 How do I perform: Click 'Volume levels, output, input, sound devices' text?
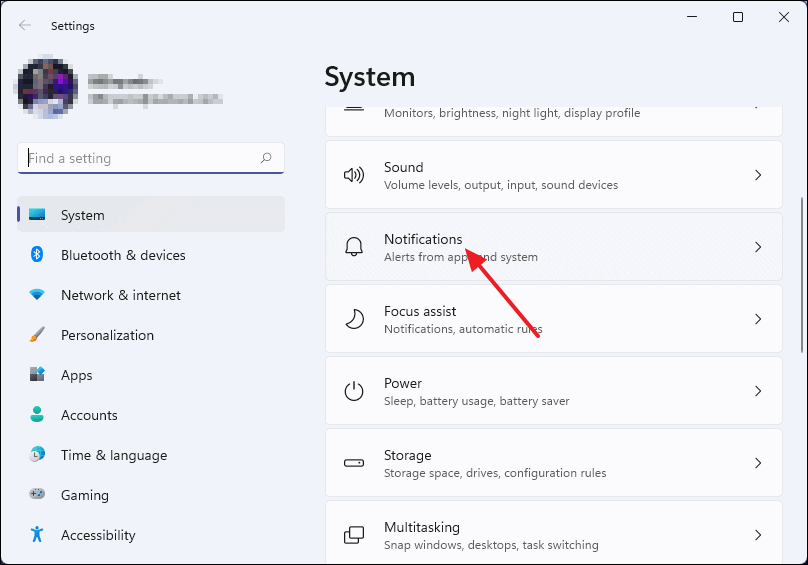pyautogui.click(x=501, y=185)
